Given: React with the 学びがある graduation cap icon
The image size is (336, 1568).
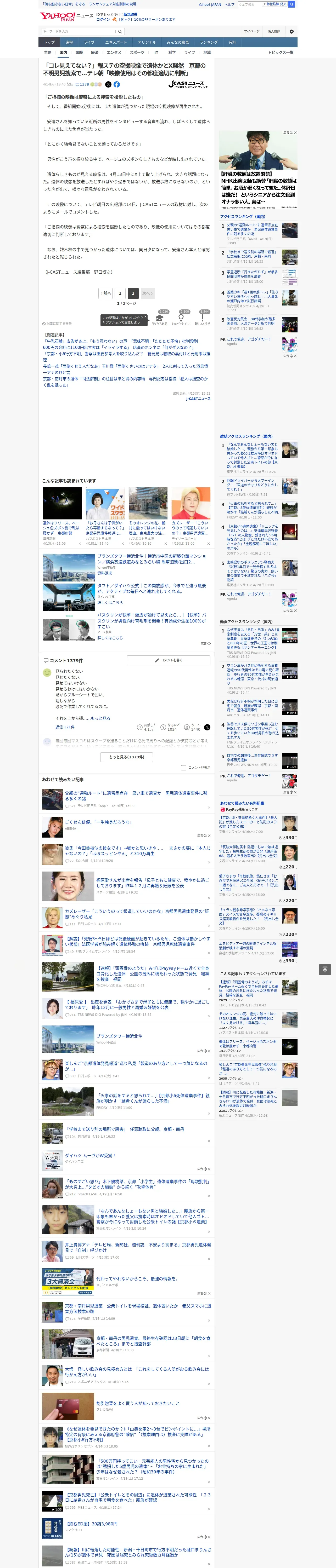Looking at the screenshot, I should (x=160, y=318).
